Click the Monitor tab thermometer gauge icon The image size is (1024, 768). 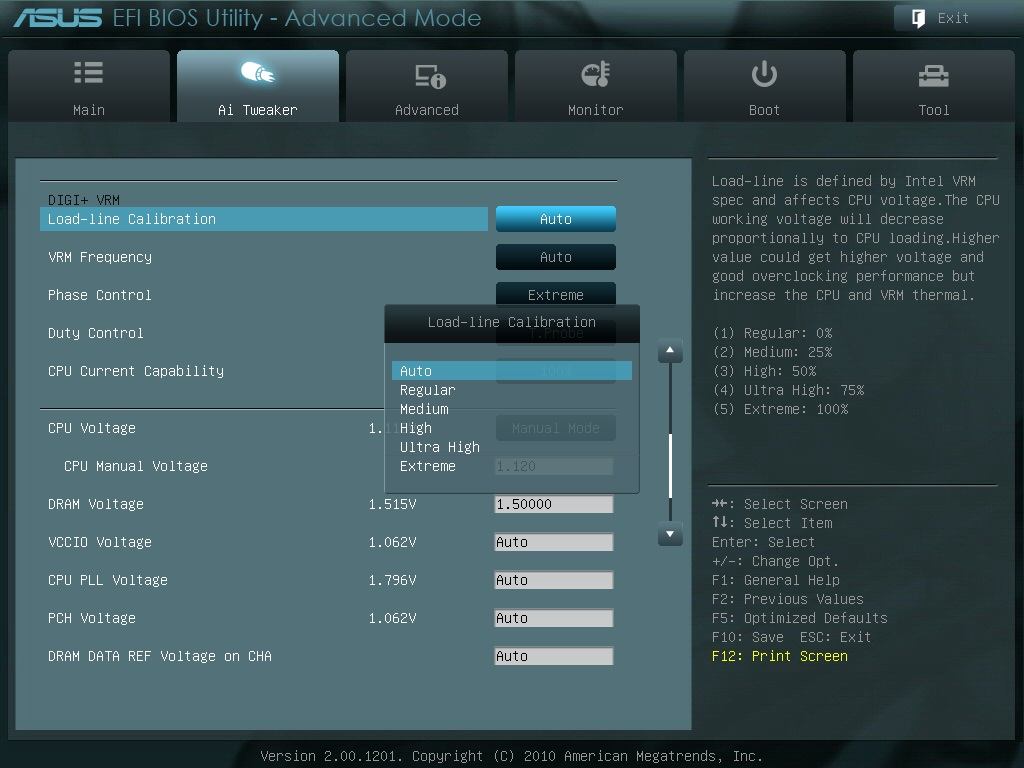point(596,74)
